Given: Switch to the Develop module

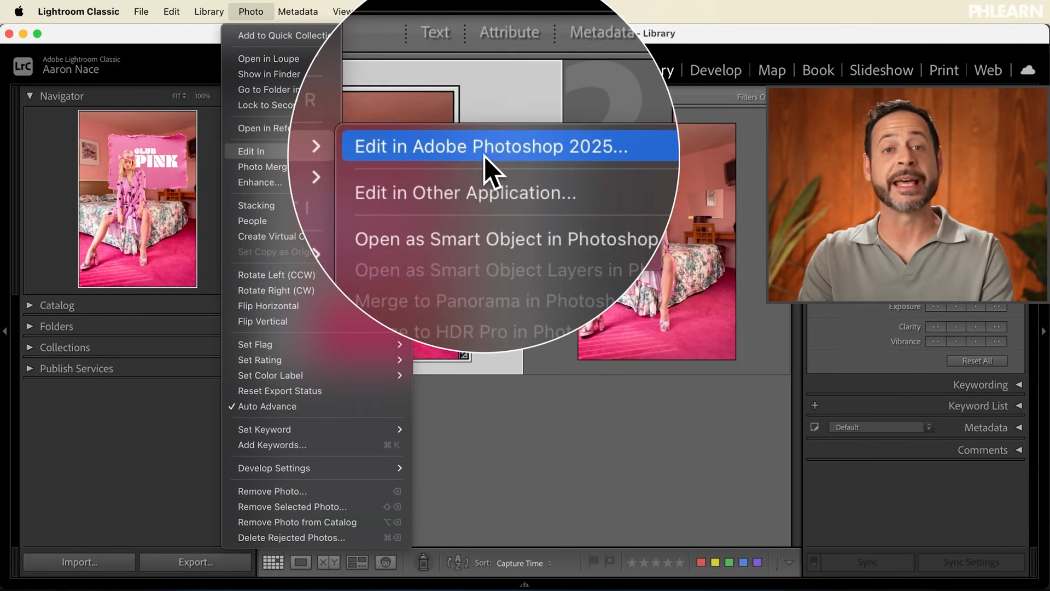Looking at the screenshot, I should (715, 70).
